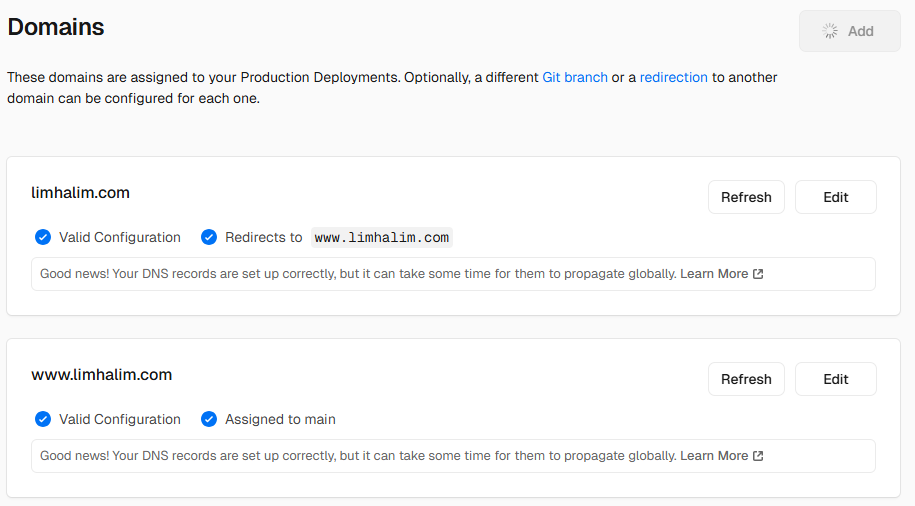Open the Git branch link

click(x=575, y=78)
